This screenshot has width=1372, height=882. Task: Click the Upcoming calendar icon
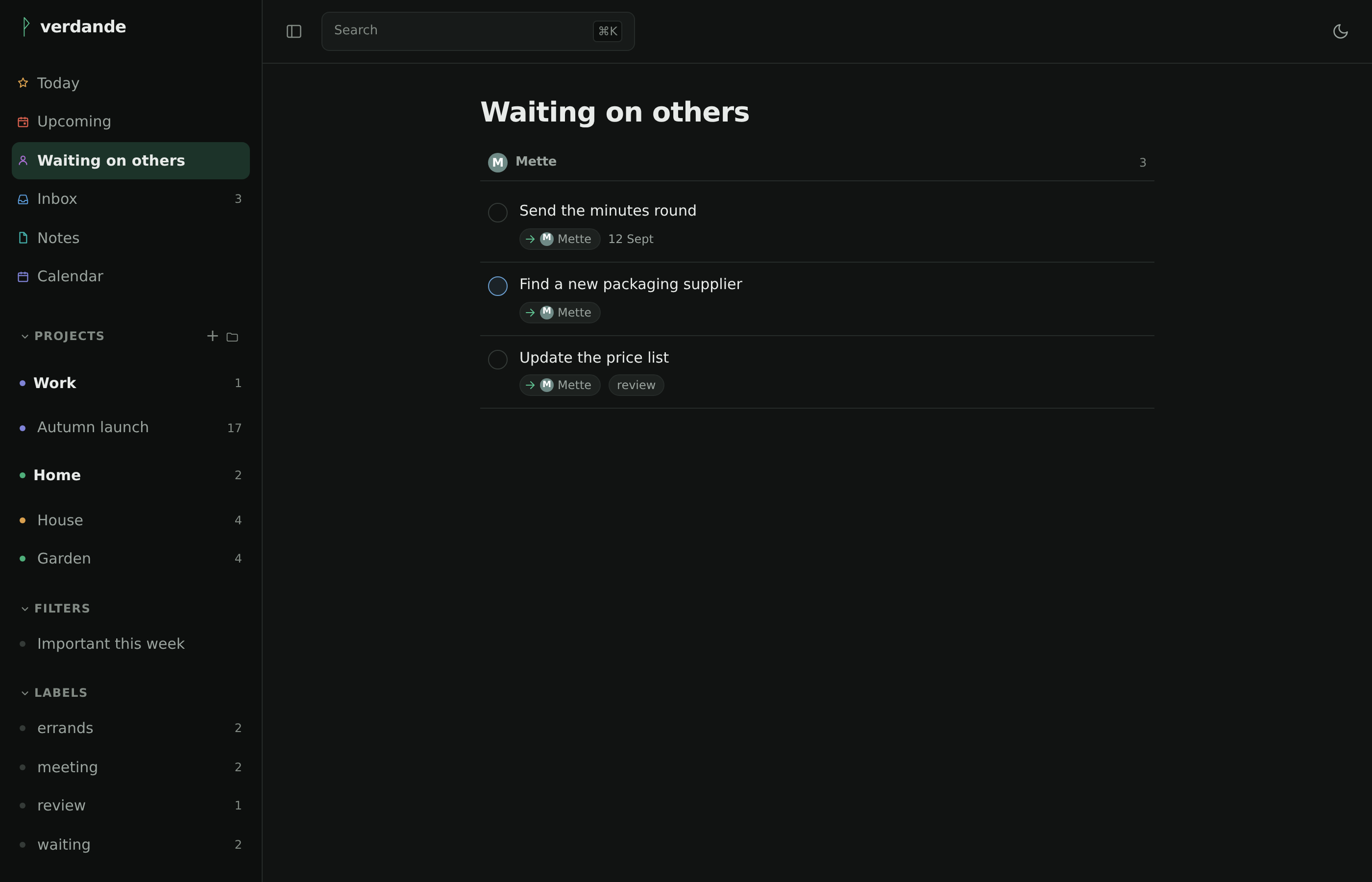[x=23, y=122]
